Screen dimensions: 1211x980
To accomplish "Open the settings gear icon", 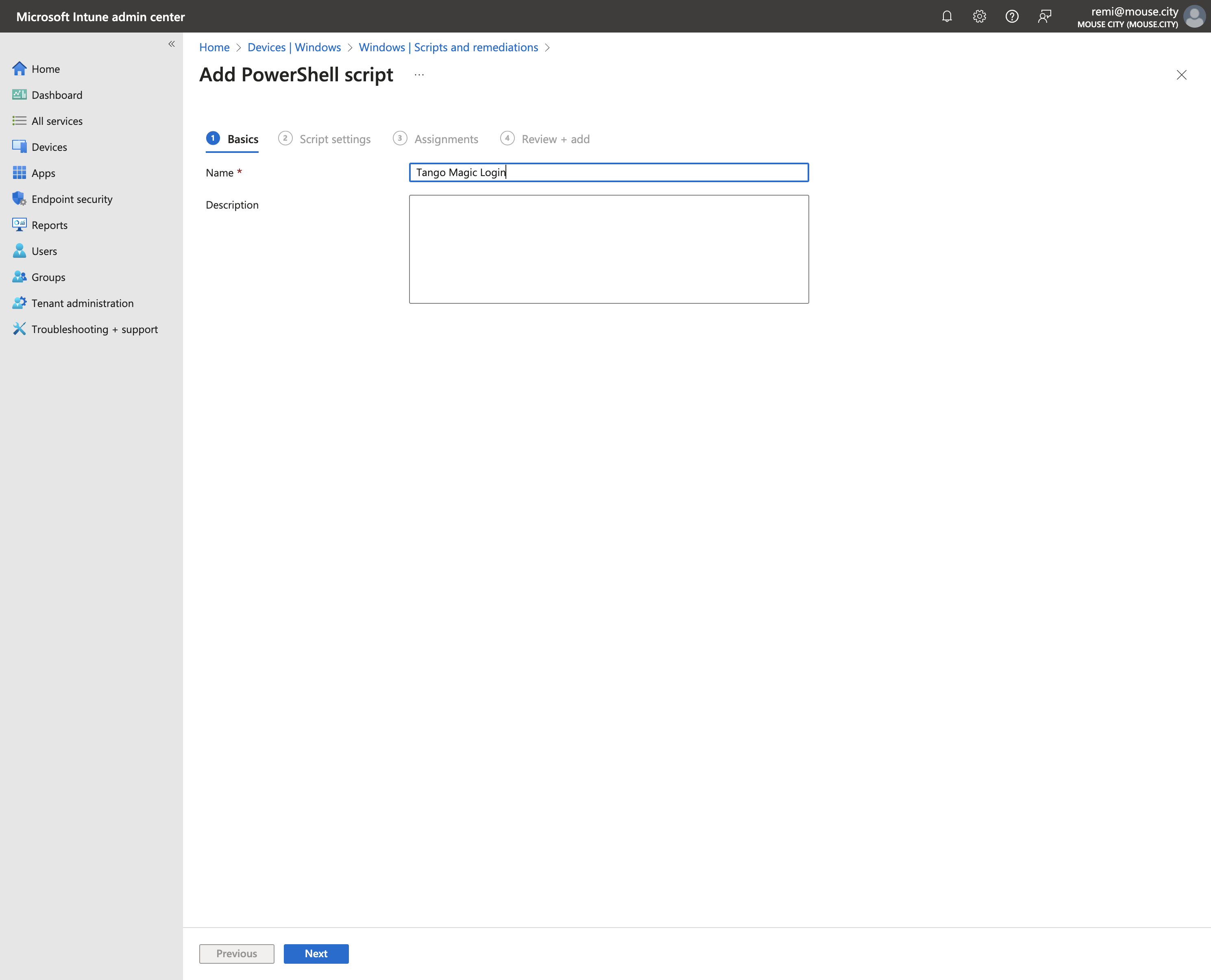I will coord(980,16).
